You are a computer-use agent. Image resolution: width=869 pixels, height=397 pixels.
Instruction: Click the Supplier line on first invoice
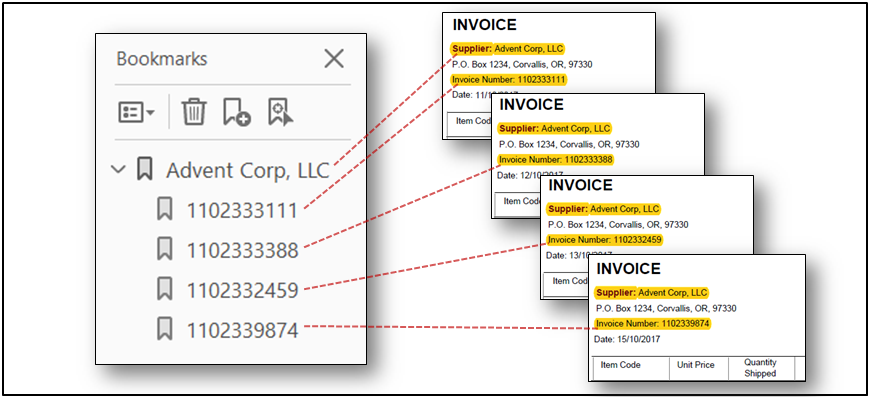pyautogui.click(x=508, y=49)
